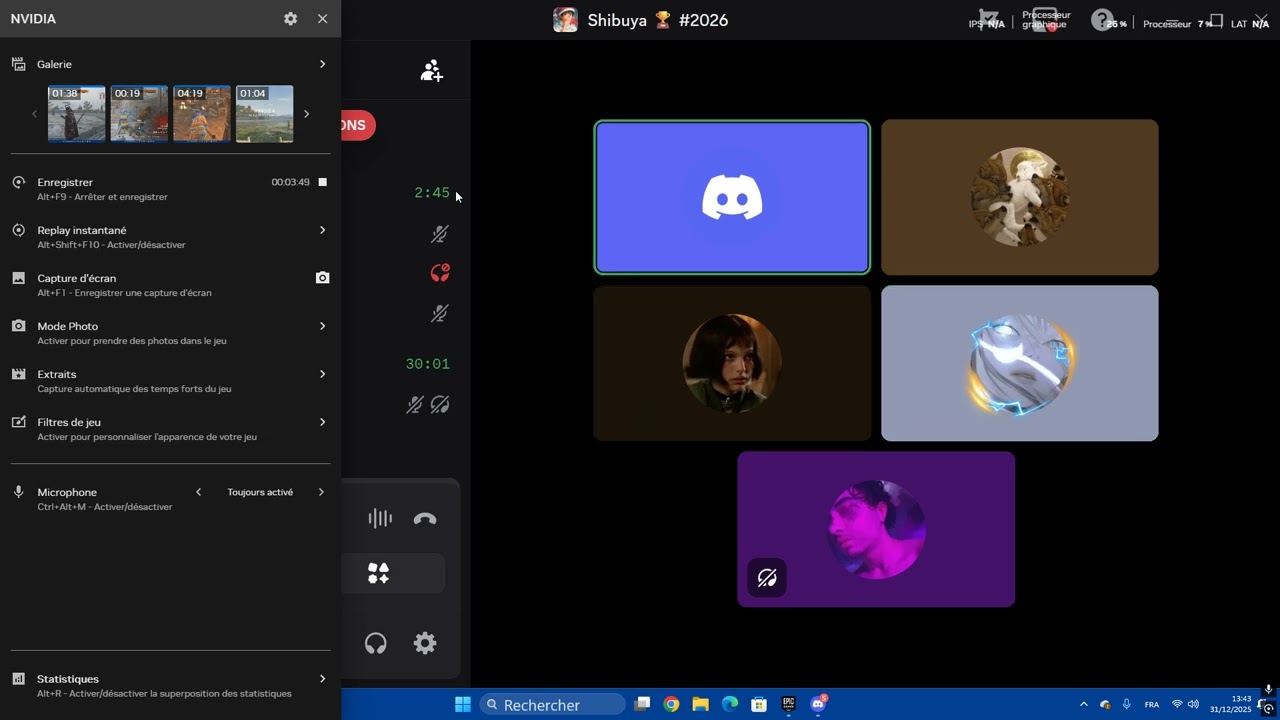
Task: Click the deafened badge on purple tile
Action: tap(767, 577)
